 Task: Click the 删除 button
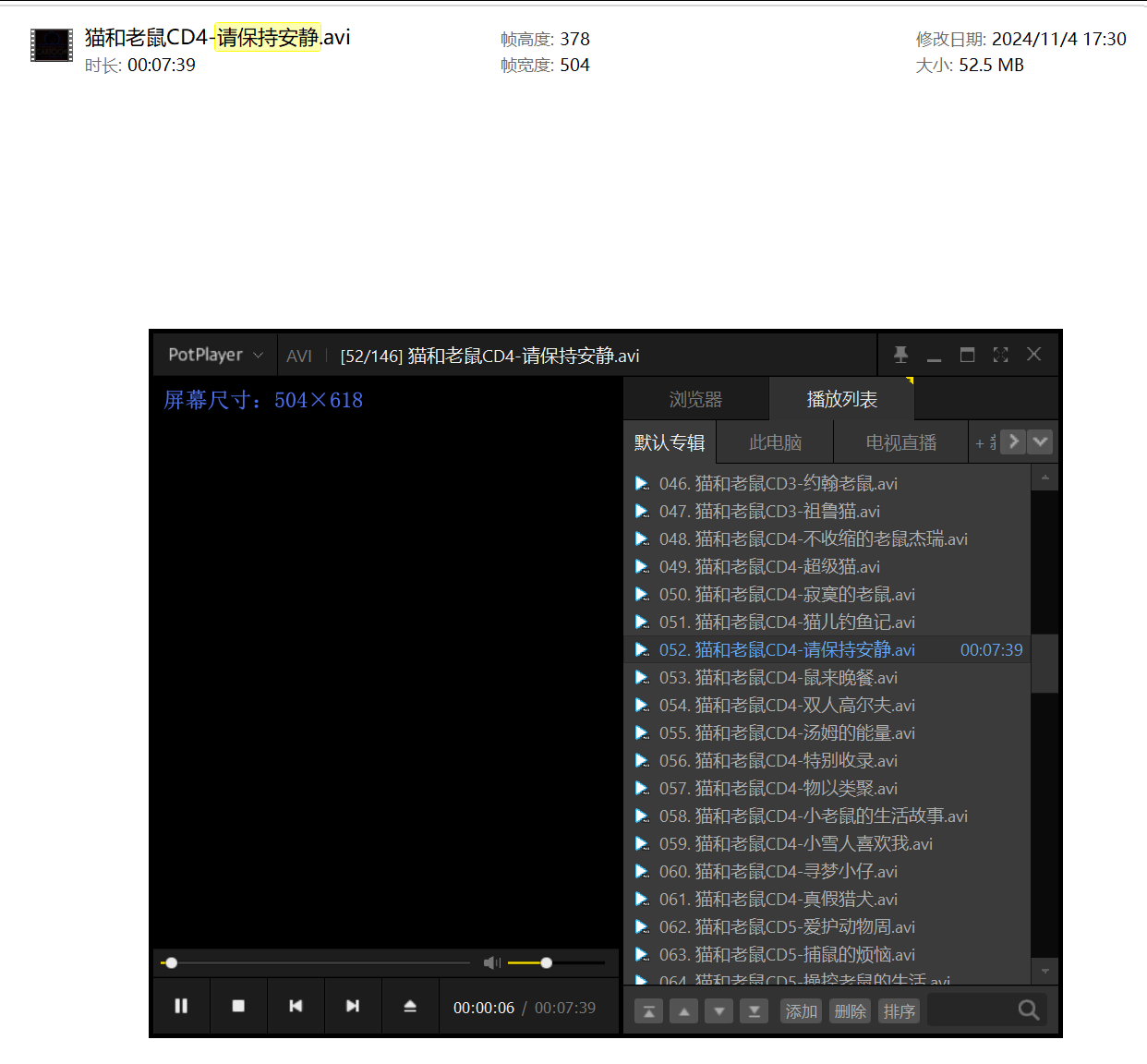[x=850, y=1011]
